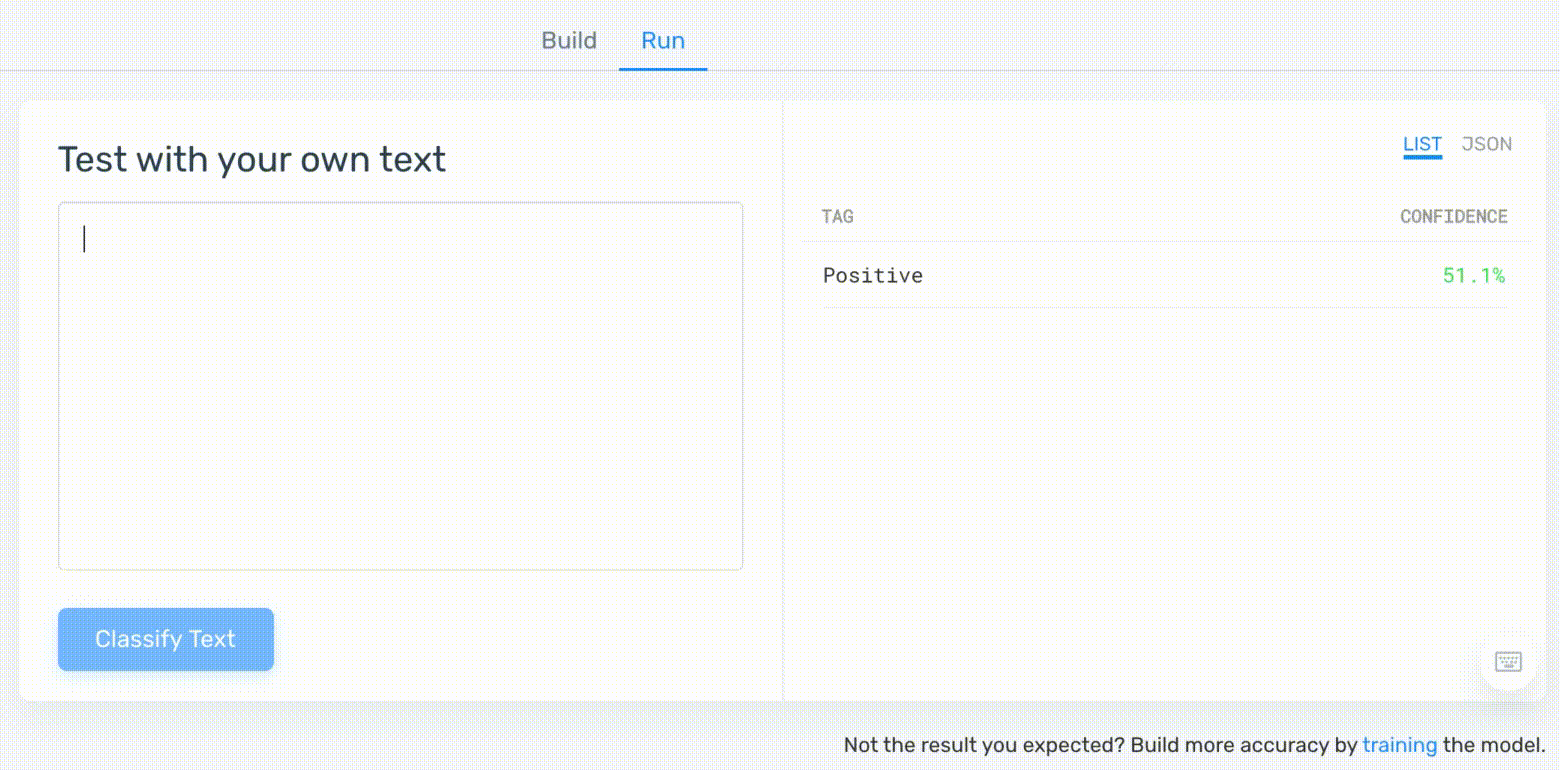
Task: Click the TAG column header
Action: (838, 217)
